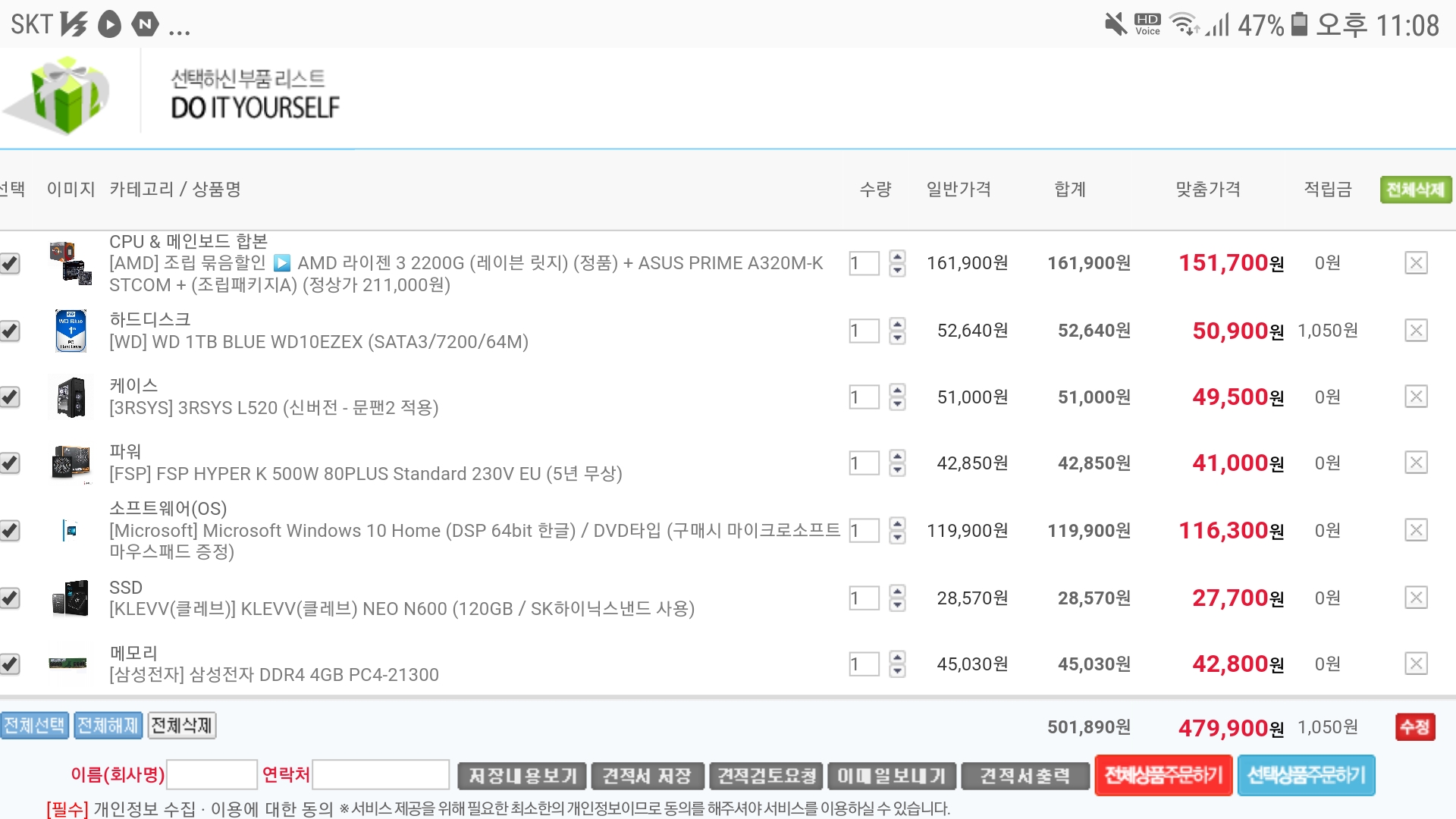
Task: Uncheck the SSD KLEVV NEO N600 checkbox
Action: [x=10, y=598]
